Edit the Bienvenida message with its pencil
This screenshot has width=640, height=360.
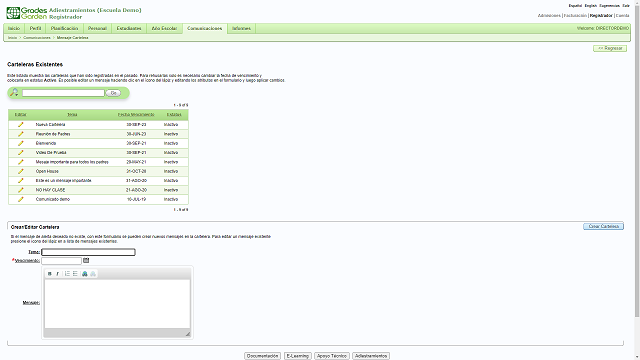pyautogui.click(x=20, y=143)
